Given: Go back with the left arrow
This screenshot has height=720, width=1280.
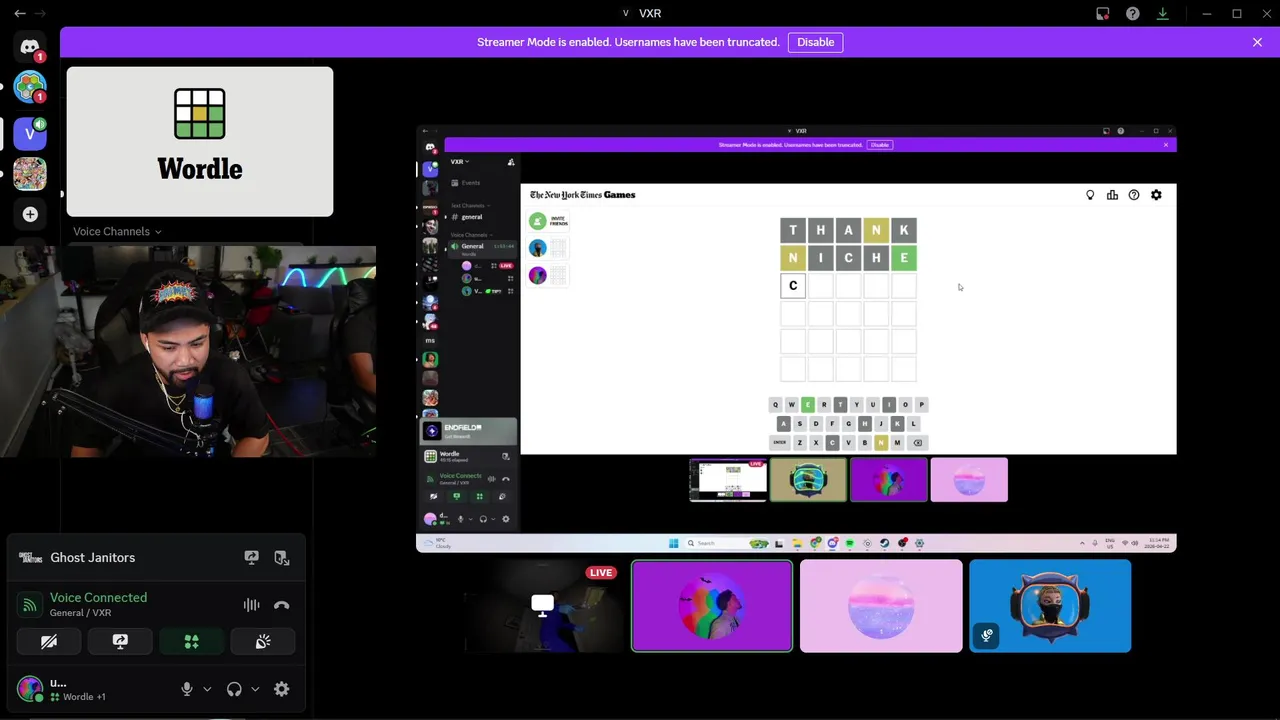Looking at the screenshot, I should 20,13.
